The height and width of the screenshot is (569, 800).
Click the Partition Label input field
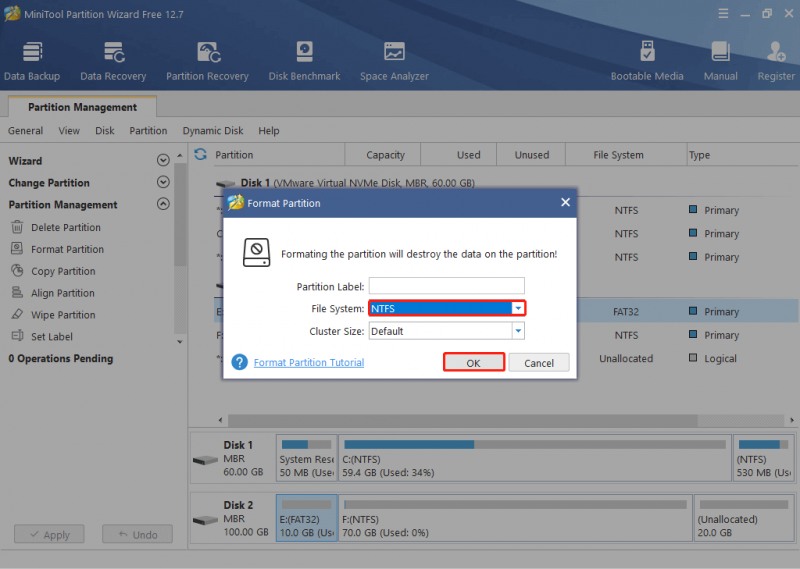point(446,286)
